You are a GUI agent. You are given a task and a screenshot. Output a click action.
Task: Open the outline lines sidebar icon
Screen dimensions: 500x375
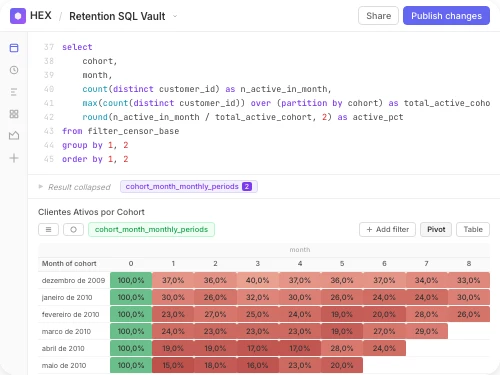(14, 92)
